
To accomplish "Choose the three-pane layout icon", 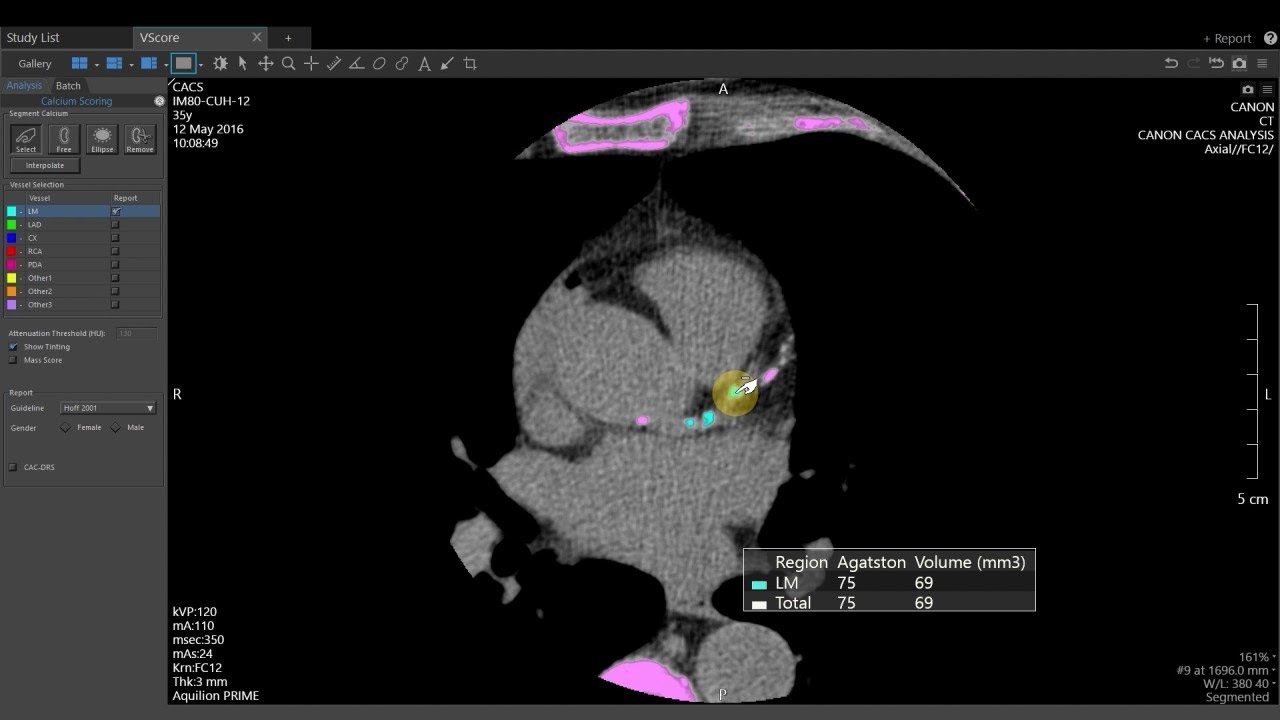I will point(114,63).
